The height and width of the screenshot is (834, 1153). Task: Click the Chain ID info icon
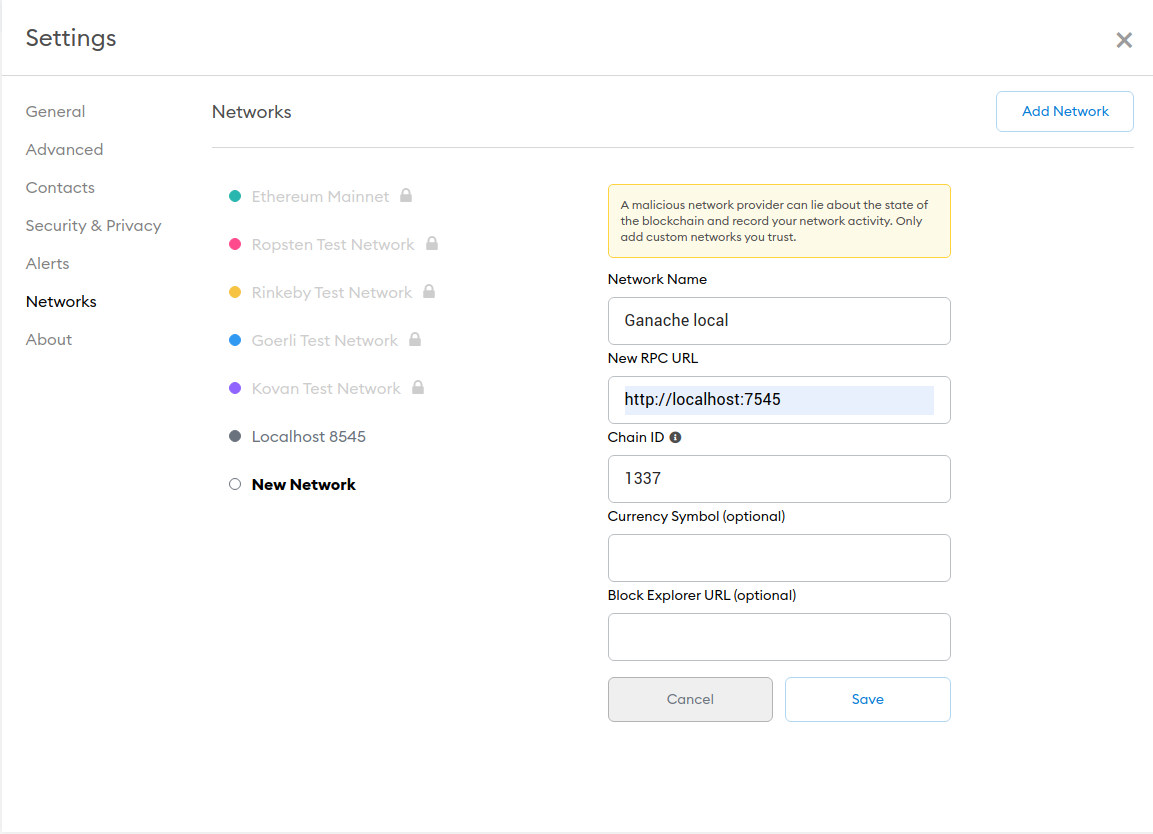675,438
